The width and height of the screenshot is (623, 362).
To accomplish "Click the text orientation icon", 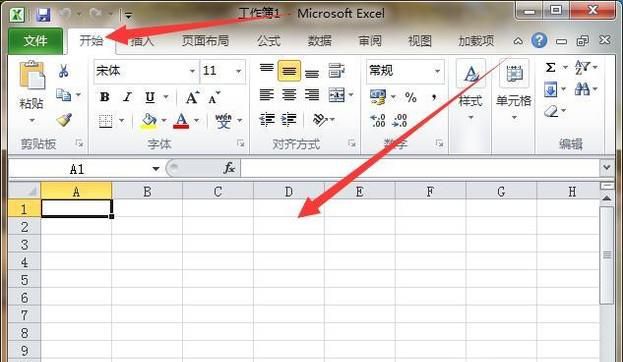I will (x=320, y=119).
